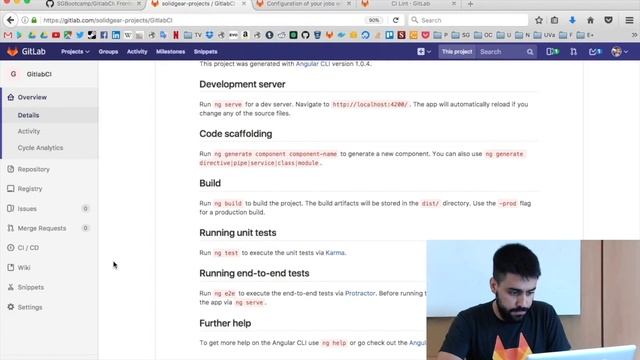
Task: Click the Wiki sidebar icon
Action: pyautogui.click(x=11, y=267)
